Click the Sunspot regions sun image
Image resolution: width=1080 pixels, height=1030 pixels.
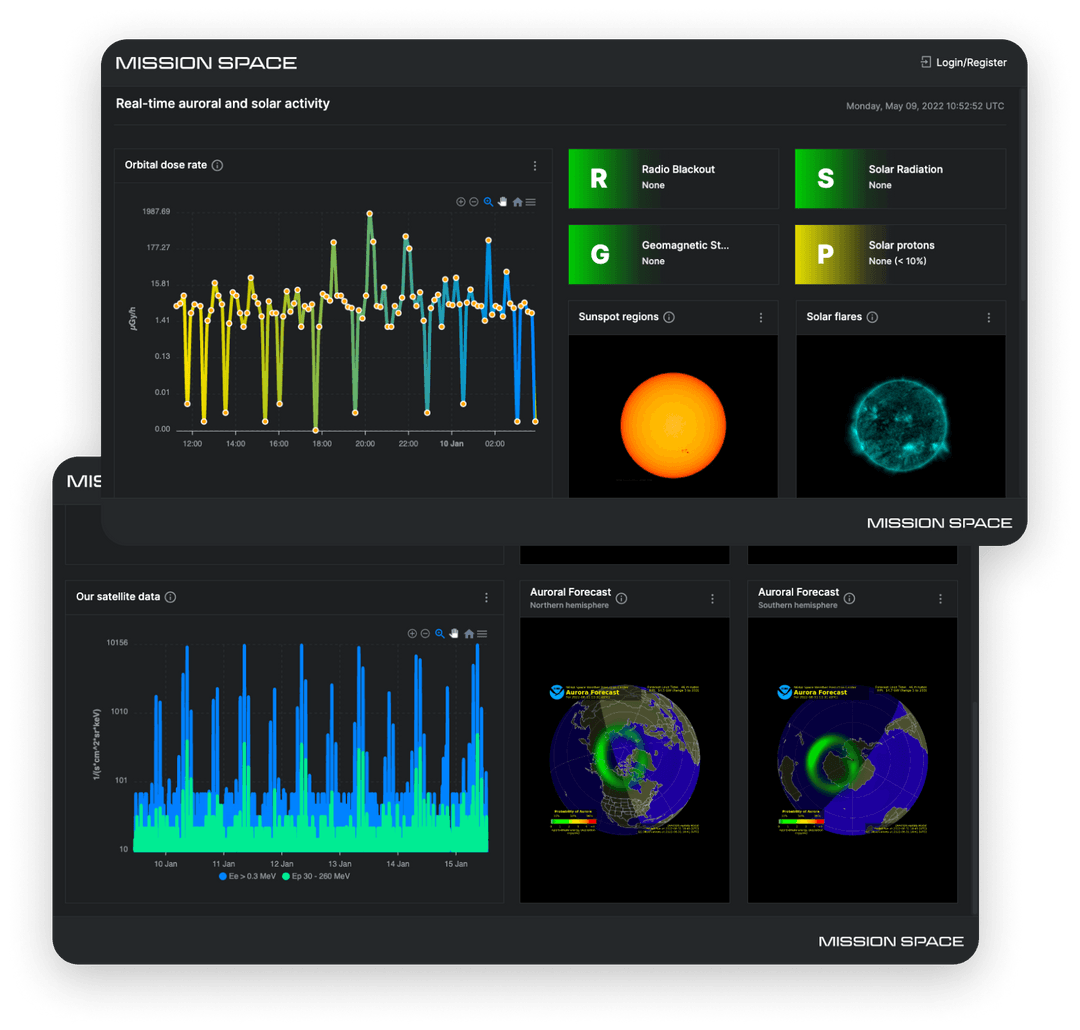coord(672,424)
